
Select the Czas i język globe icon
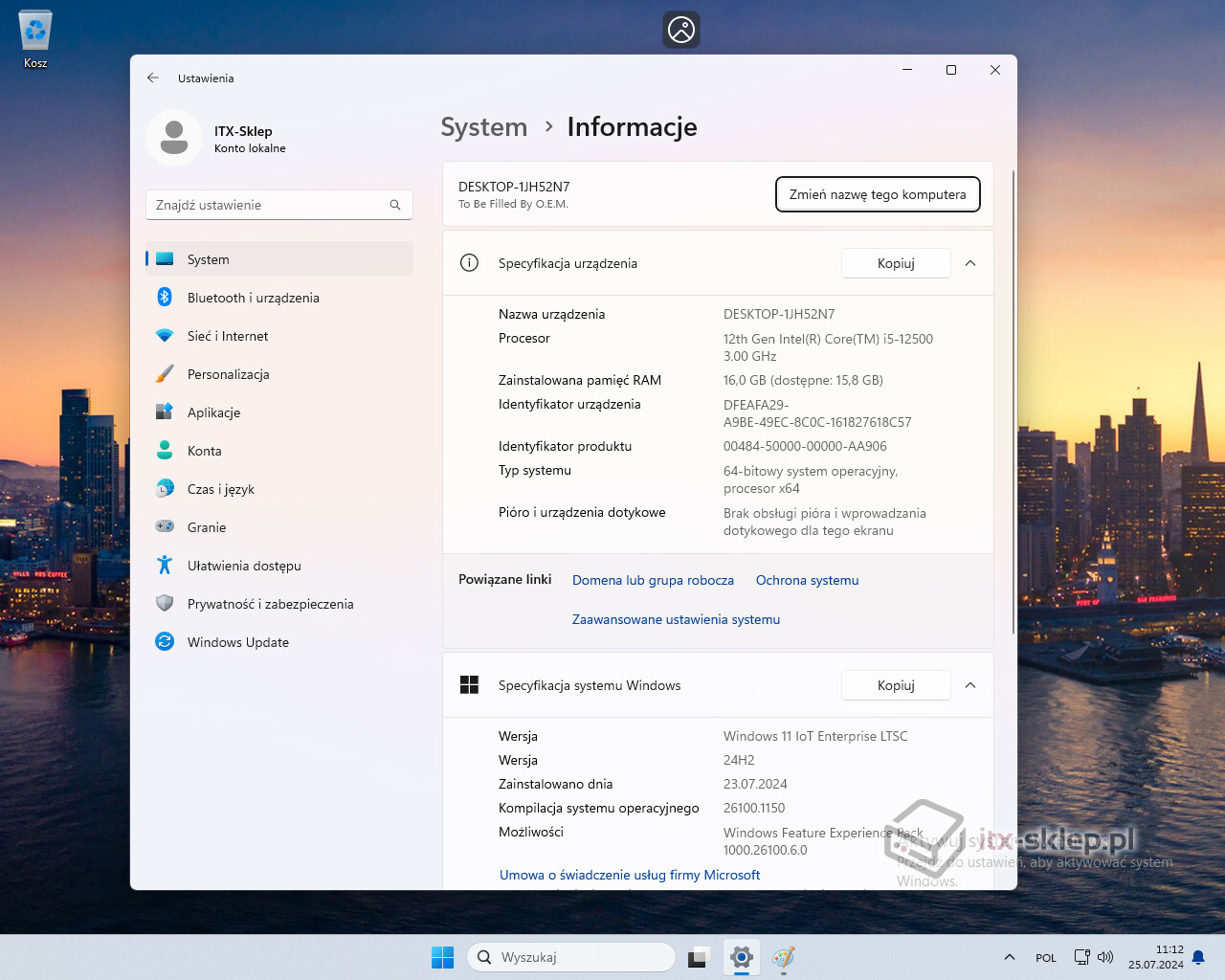point(165,489)
